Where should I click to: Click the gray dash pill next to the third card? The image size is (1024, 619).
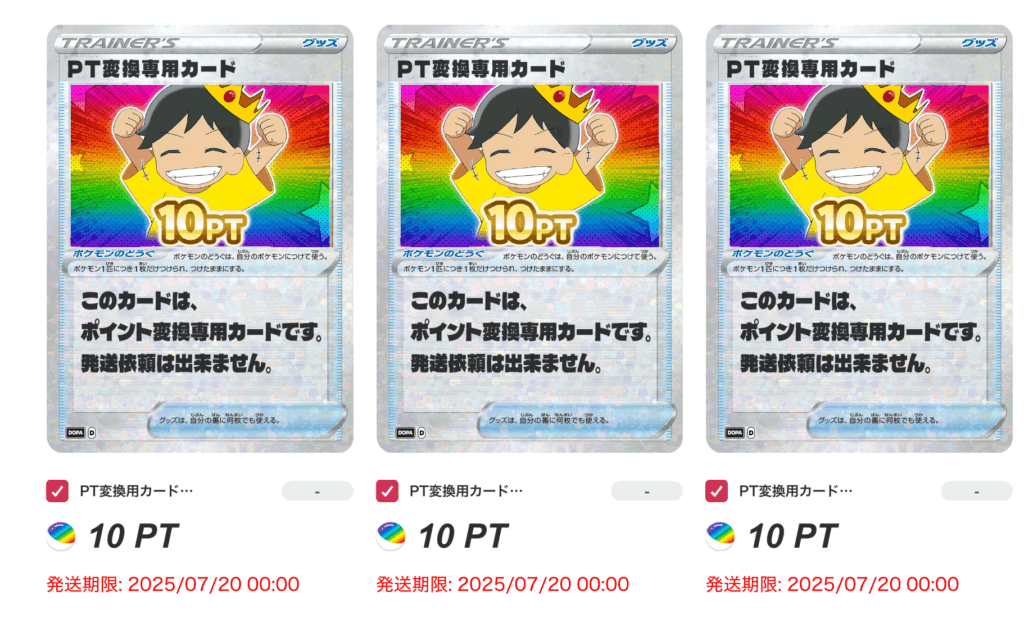click(x=977, y=491)
